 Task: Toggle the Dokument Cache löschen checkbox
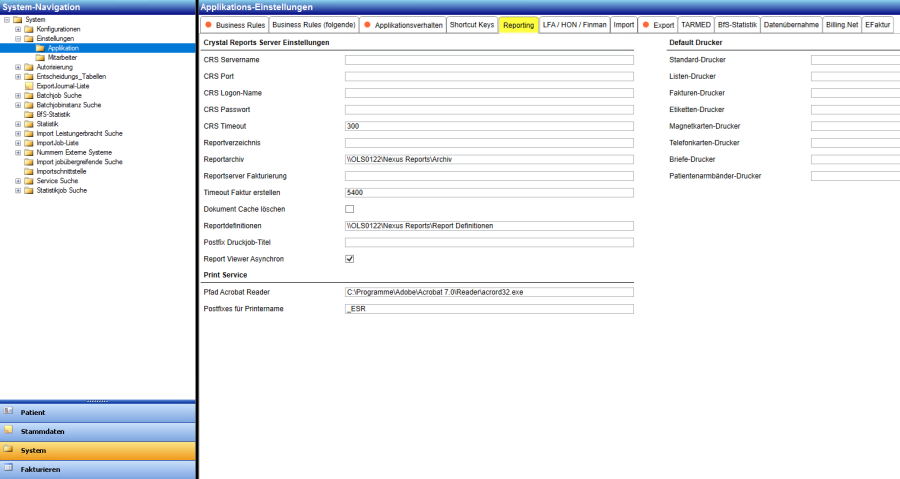point(350,209)
